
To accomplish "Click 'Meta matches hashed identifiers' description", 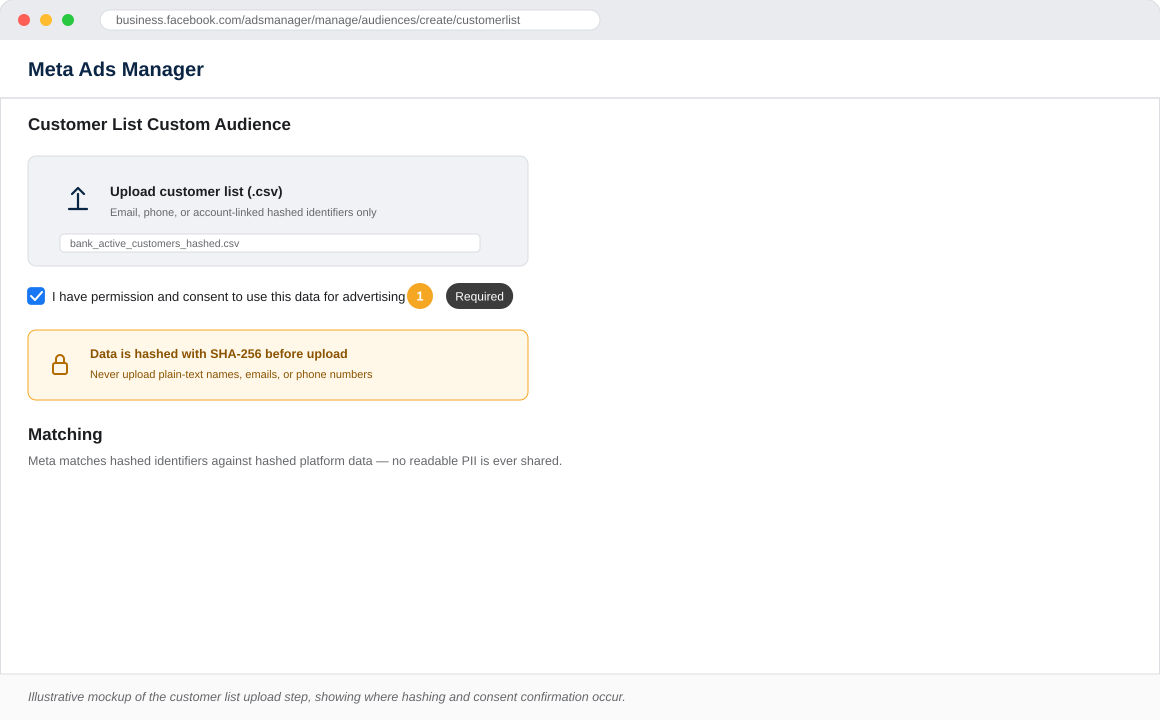I will click(295, 461).
